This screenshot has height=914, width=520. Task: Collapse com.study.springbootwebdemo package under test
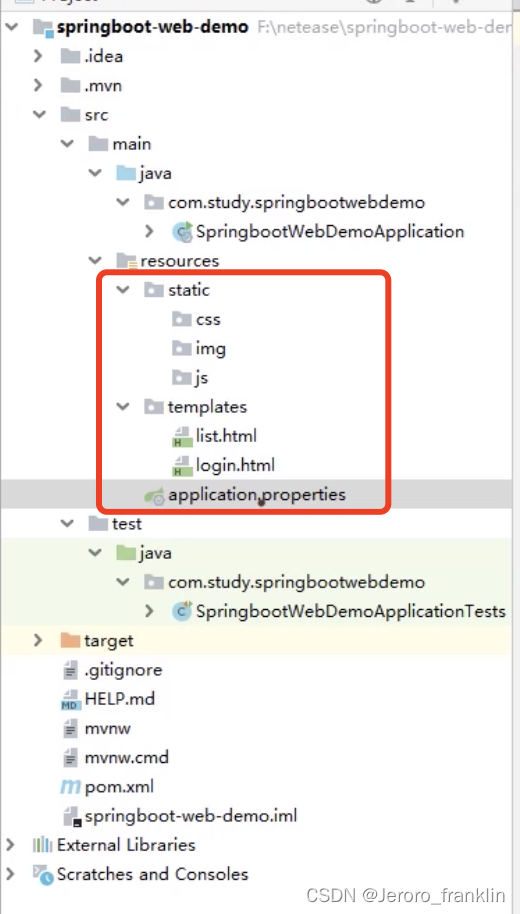click(x=123, y=582)
